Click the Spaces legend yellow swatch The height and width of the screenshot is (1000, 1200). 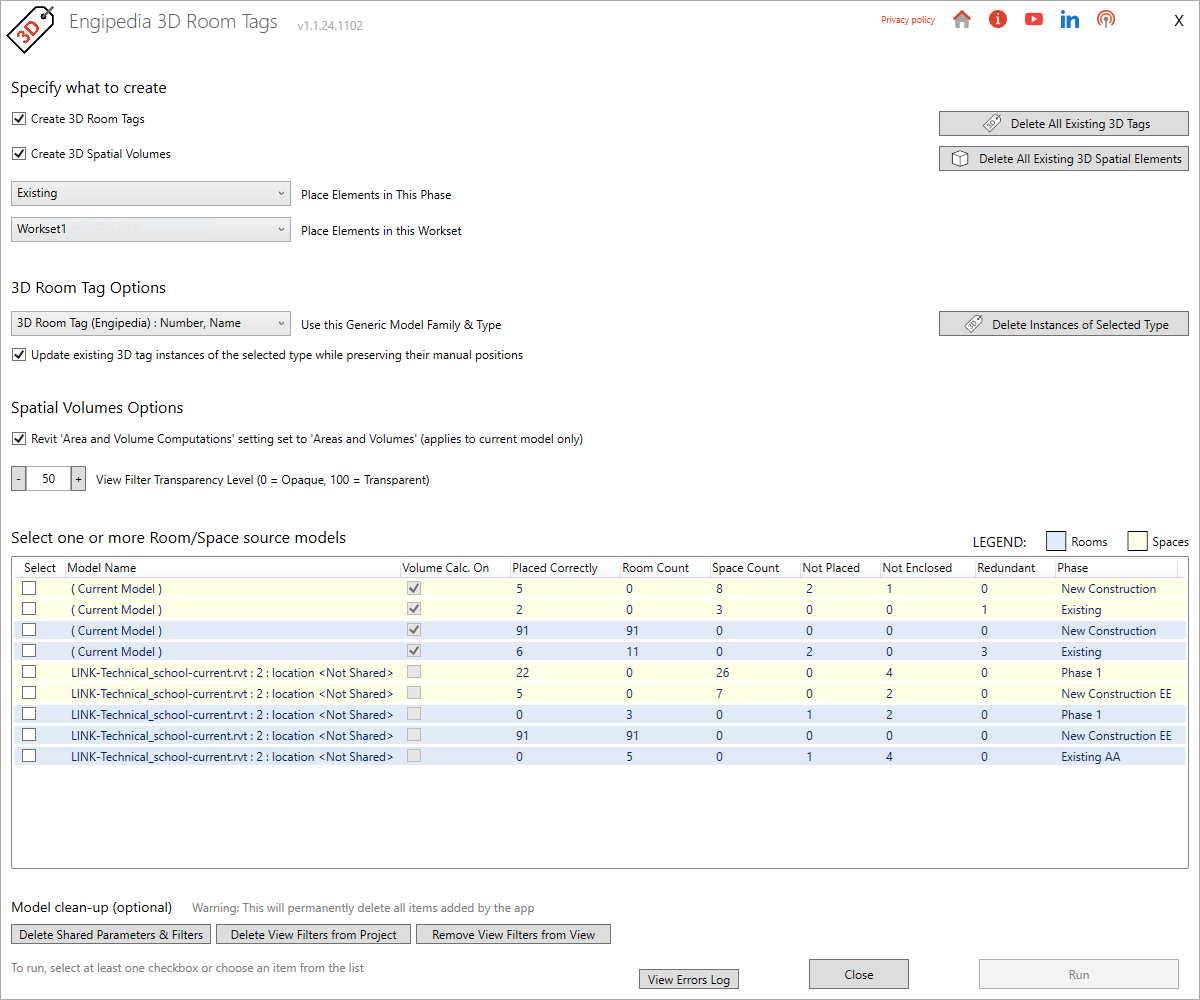tap(1137, 541)
